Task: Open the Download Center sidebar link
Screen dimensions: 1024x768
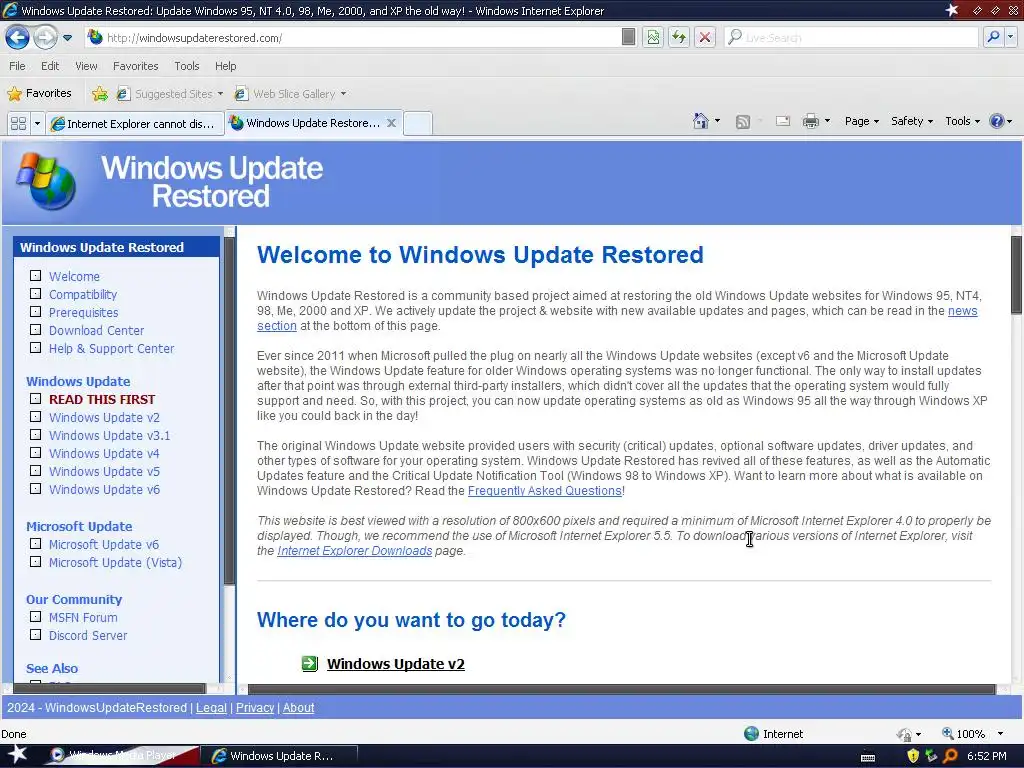Action: tap(96, 330)
